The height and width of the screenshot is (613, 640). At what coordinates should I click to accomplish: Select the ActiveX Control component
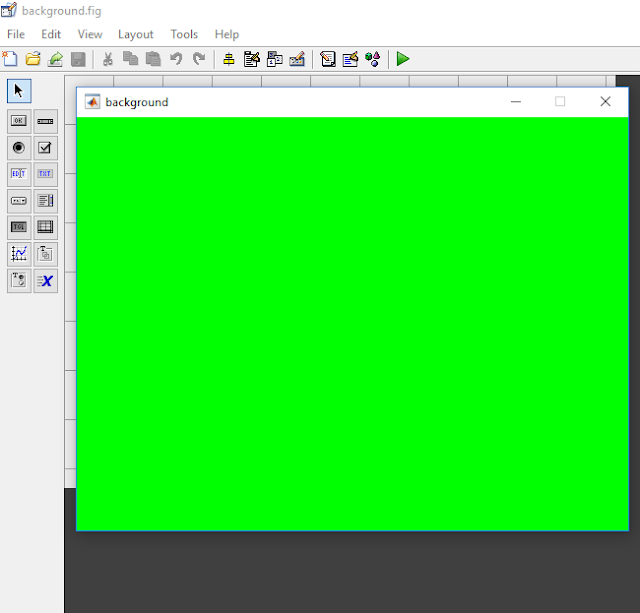click(x=45, y=280)
